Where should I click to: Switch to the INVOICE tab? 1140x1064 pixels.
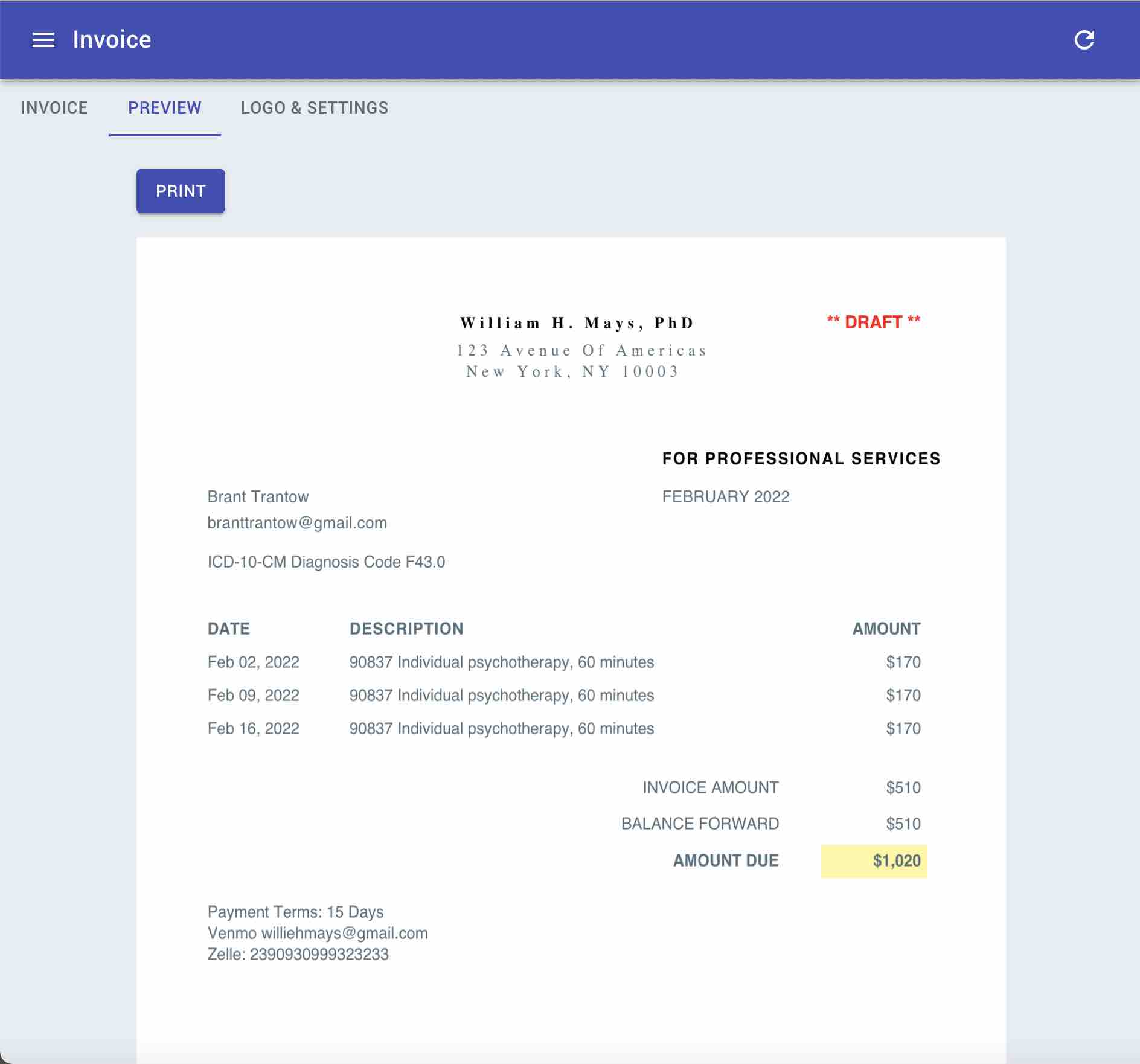(x=54, y=108)
